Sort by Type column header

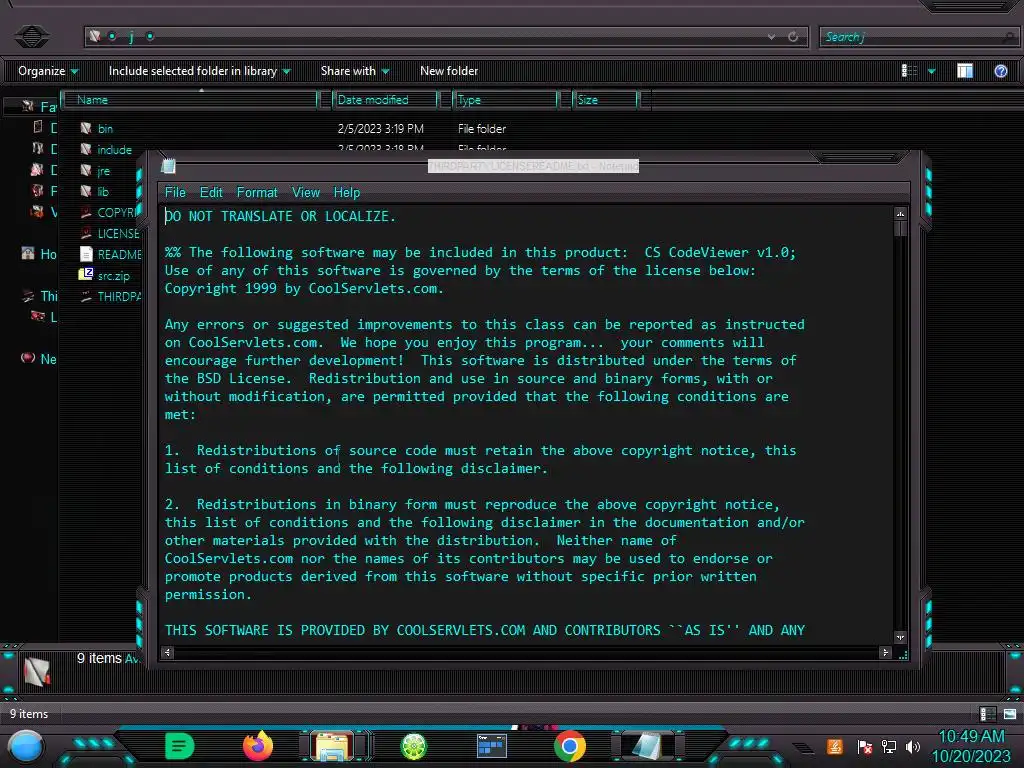point(505,100)
